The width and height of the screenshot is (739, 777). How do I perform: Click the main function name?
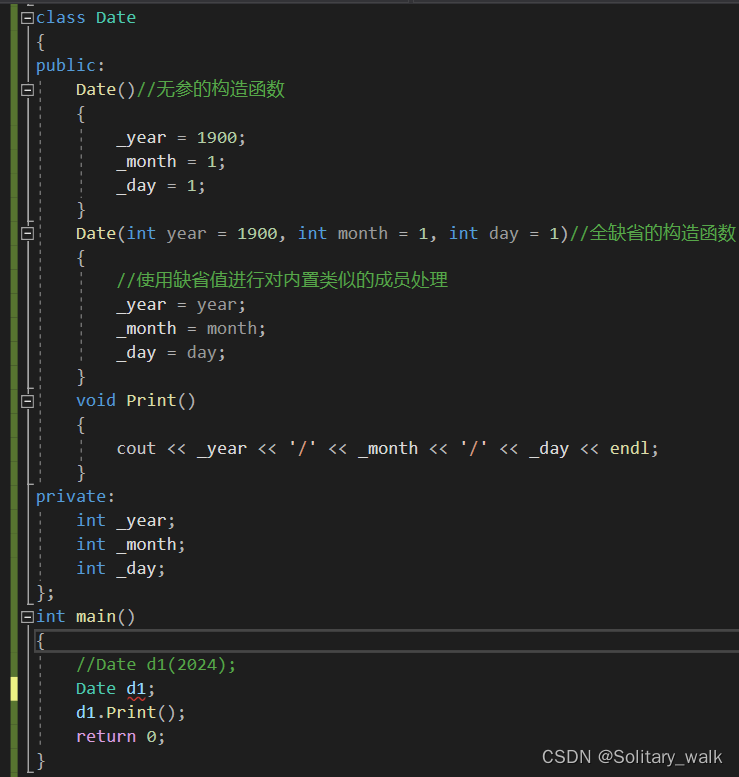coord(96,617)
